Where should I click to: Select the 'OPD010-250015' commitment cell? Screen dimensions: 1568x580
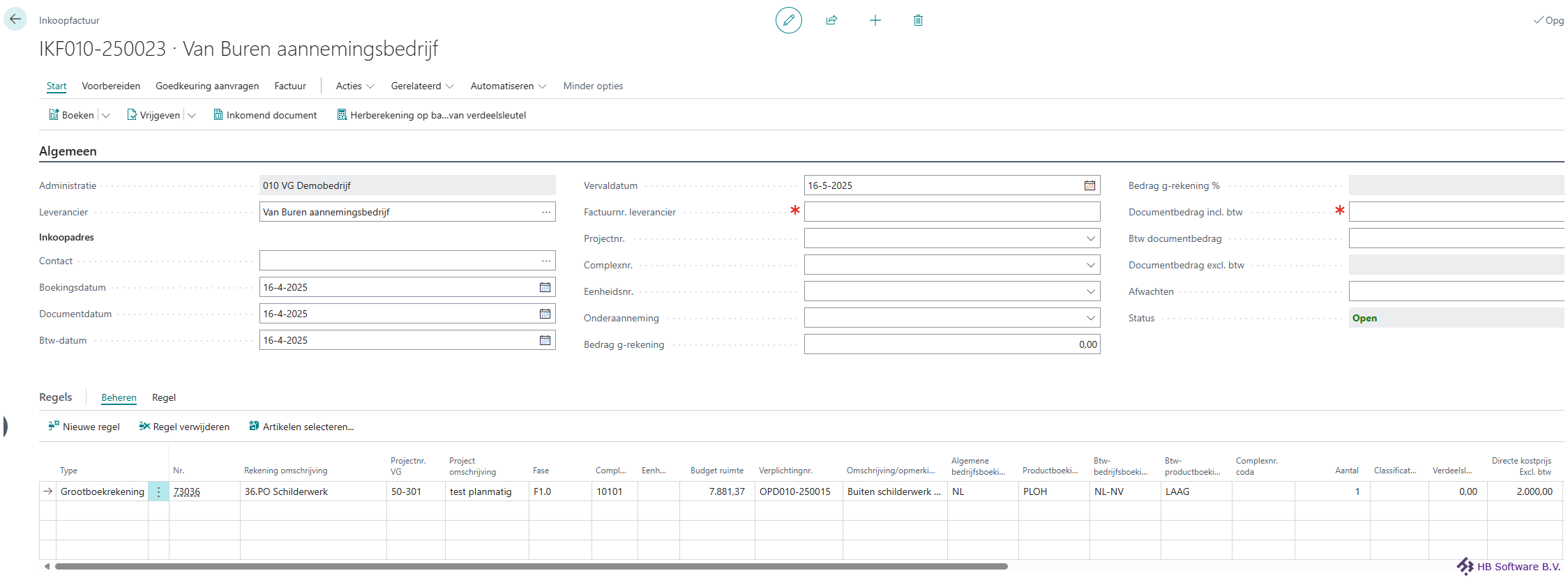(x=799, y=491)
